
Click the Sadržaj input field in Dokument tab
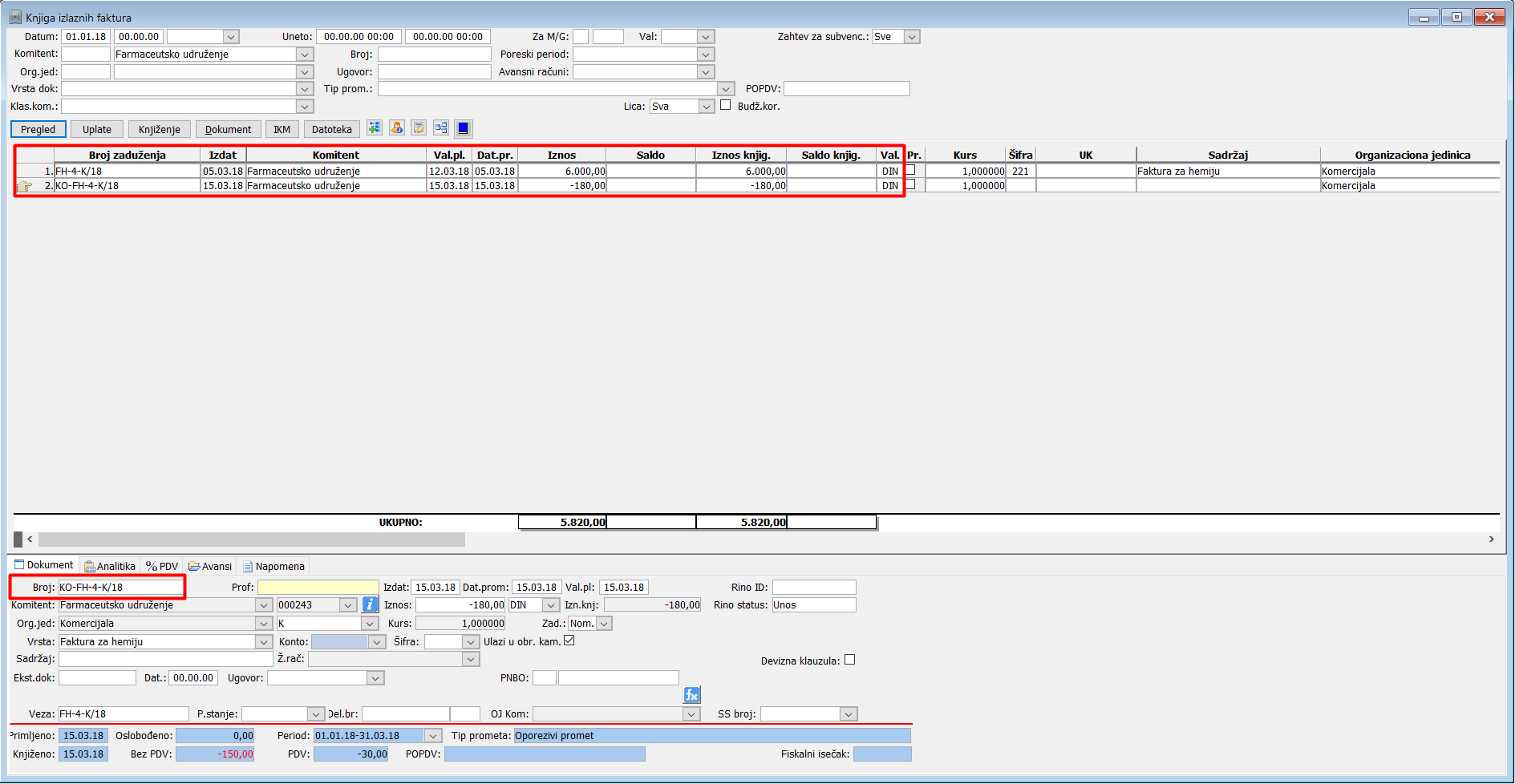point(166,659)
